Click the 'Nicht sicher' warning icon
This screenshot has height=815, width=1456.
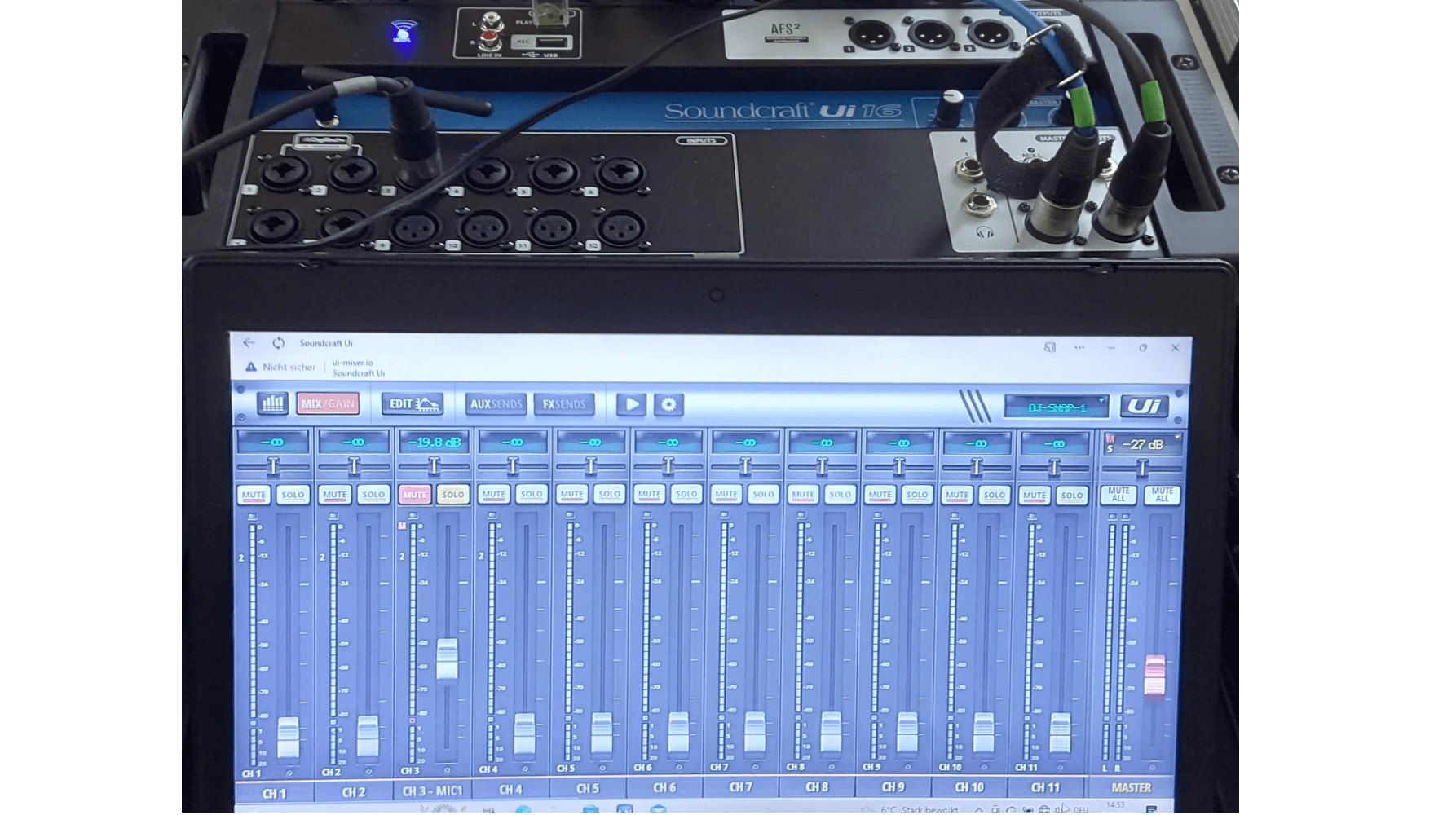coord(251,367)
